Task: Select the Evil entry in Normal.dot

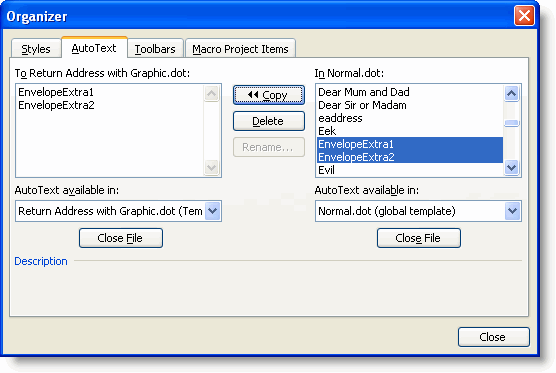Action: pyautogui.click(x=326, y=170)
